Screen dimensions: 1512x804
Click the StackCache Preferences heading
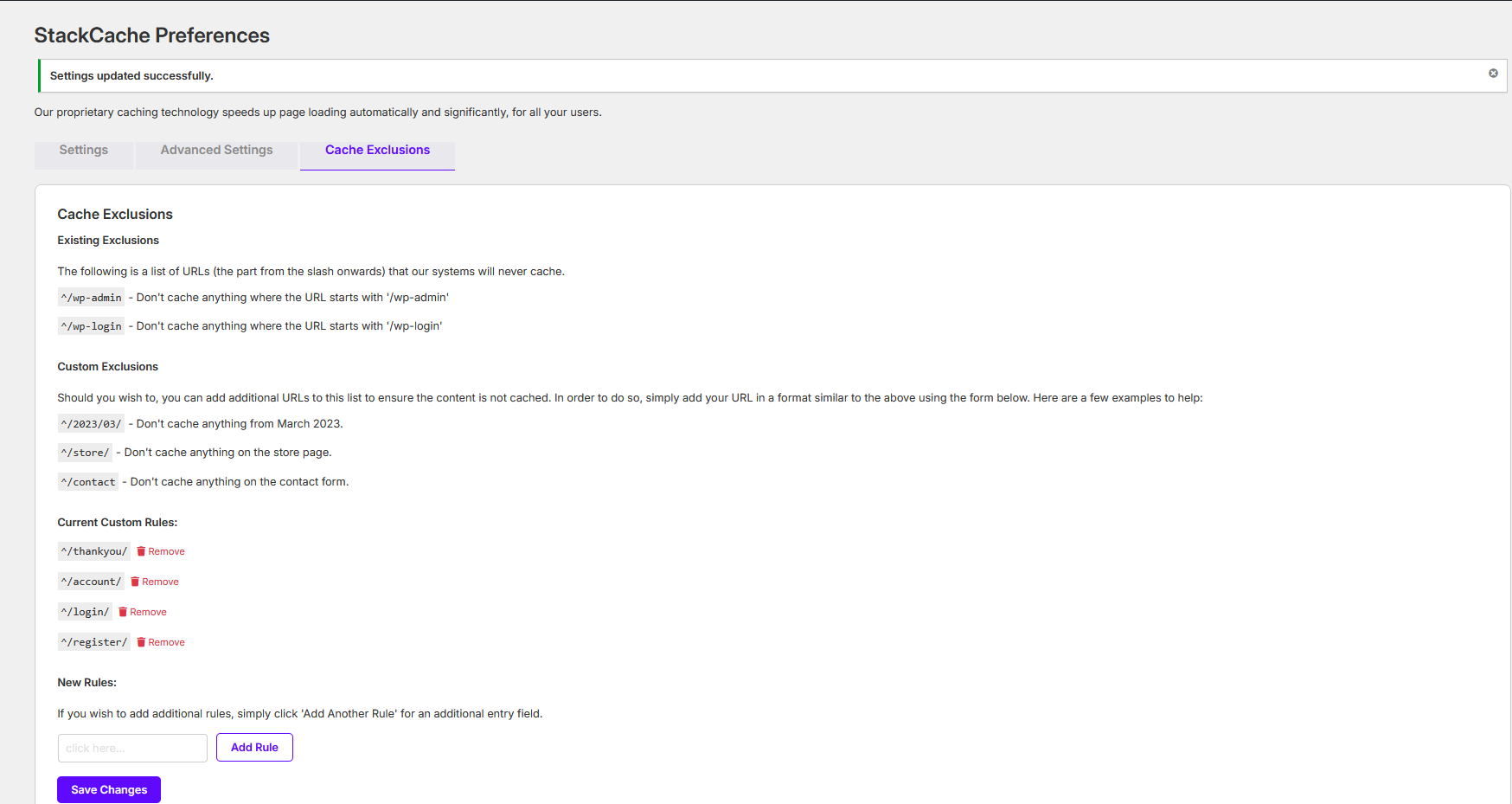pyautogui.click(x=152, y=35)
